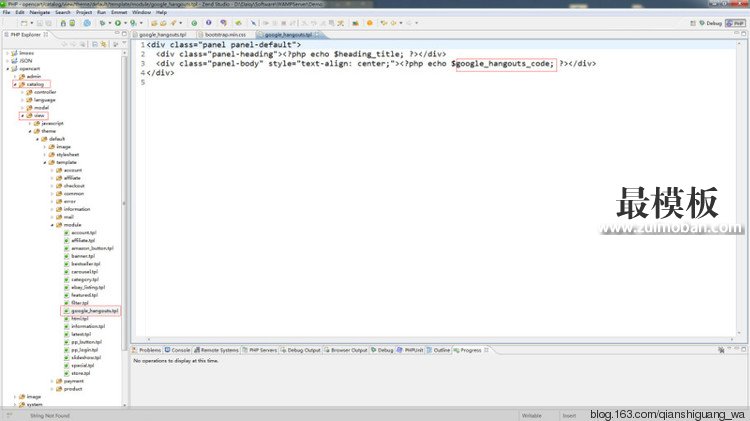750x421 pixels.
Task: Expand the system folder
Action: pyautogui.click(x=13, y=404)
